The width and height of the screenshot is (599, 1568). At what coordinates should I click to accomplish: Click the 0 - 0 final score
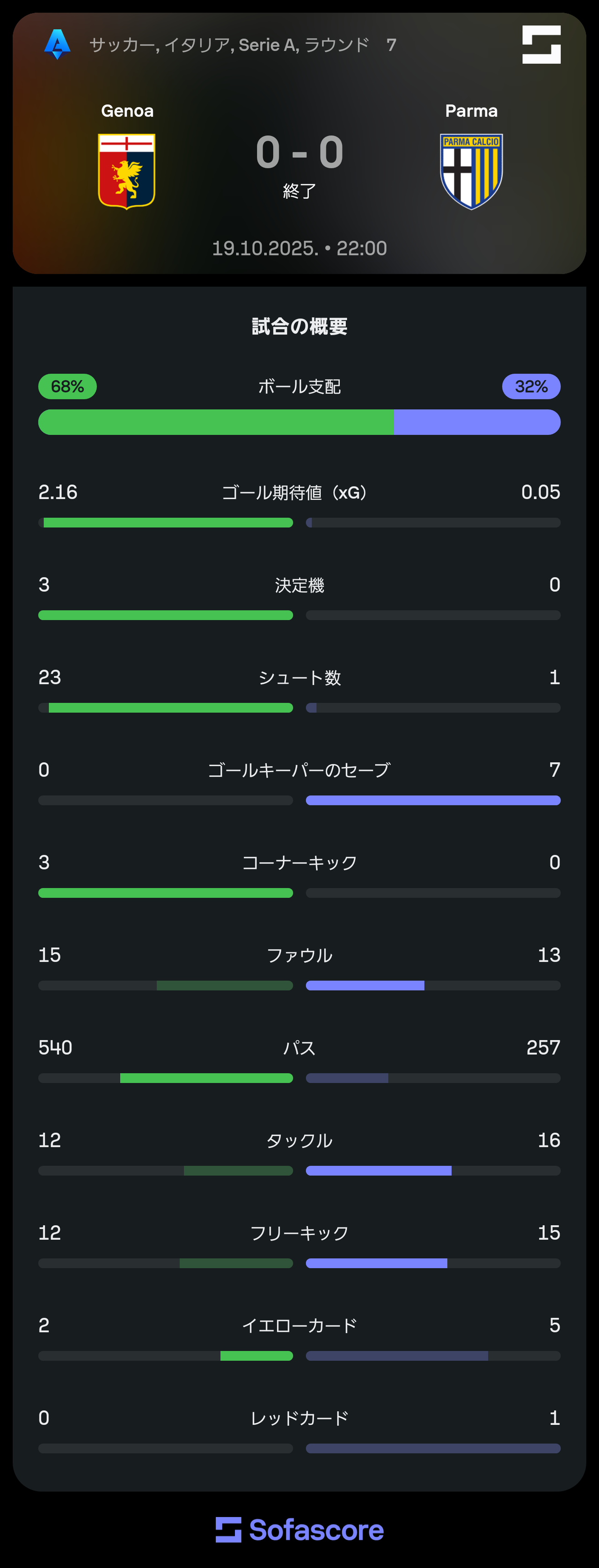(299, 152)
